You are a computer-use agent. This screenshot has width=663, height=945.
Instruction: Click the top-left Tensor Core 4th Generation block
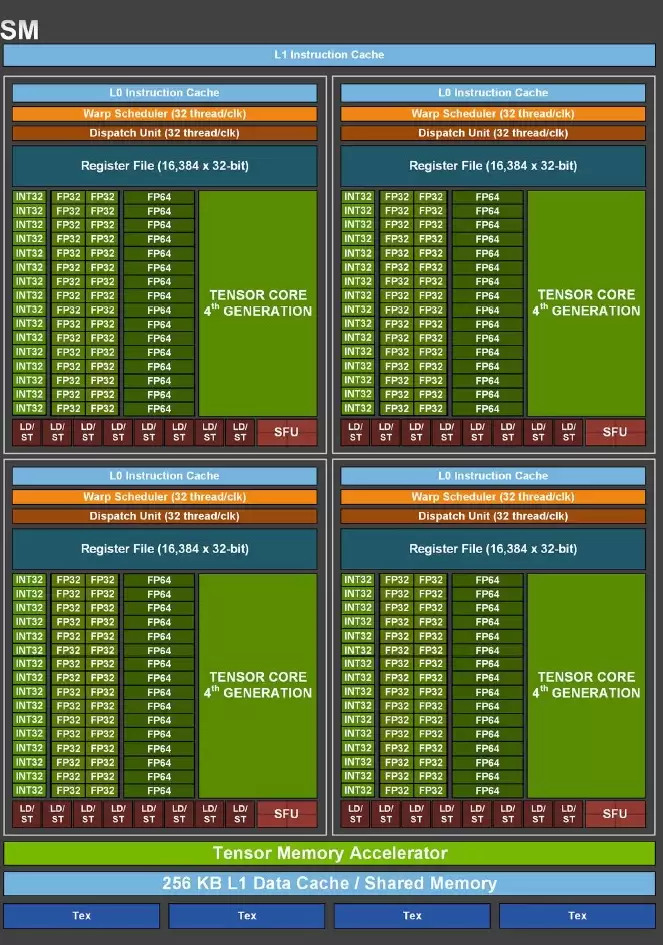[x=258, y=303]
